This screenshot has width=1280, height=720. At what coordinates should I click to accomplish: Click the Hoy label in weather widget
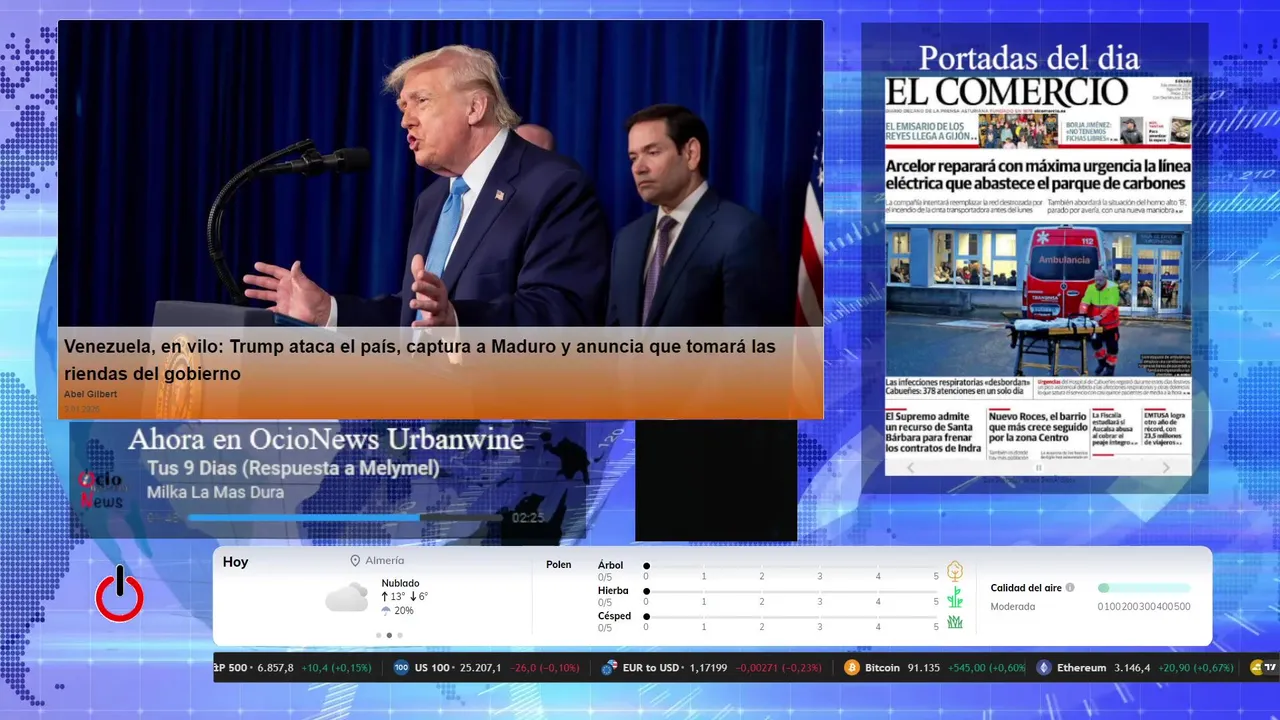[235, 562]
